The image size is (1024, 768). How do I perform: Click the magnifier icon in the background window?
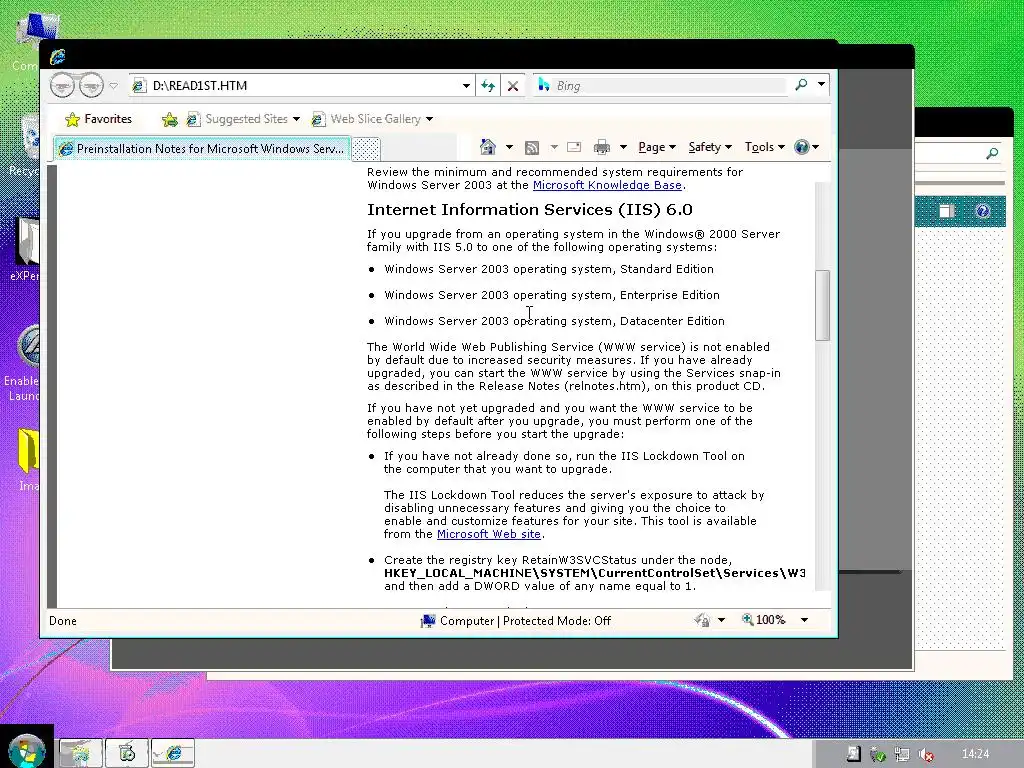992,153
